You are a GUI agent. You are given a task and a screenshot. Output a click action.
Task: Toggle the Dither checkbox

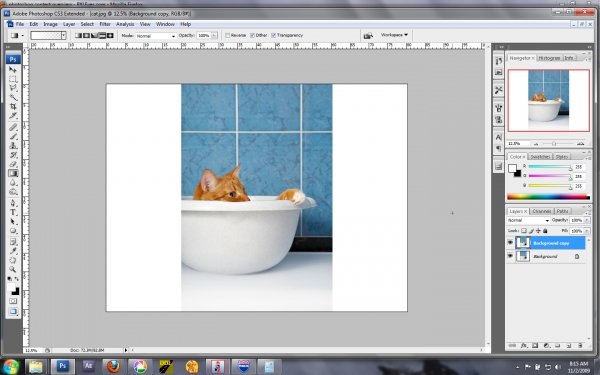point(253,35)
